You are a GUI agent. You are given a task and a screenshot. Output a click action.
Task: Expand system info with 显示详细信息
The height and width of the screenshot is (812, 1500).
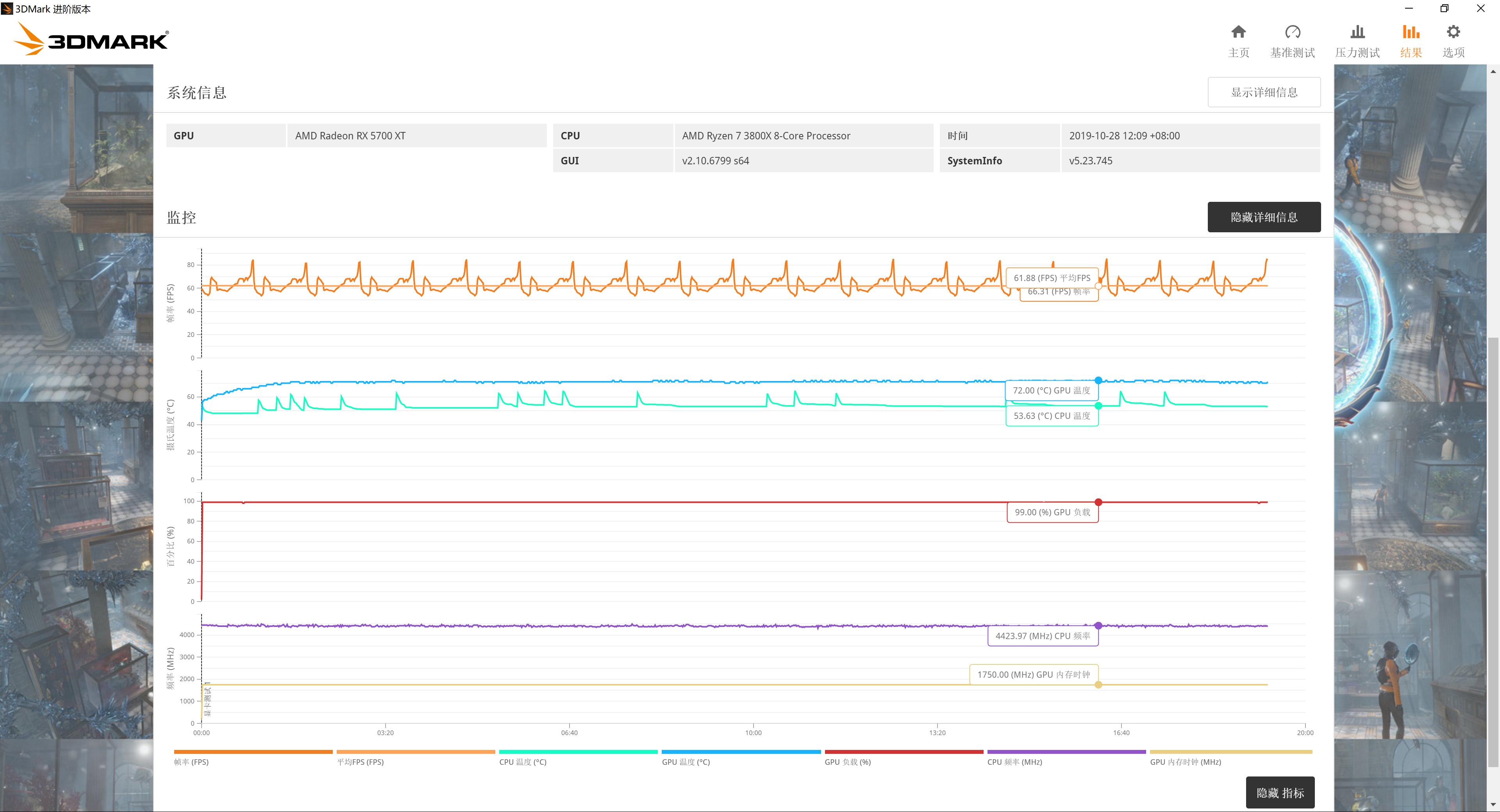pyautogui.click(x=1264, y=92)
